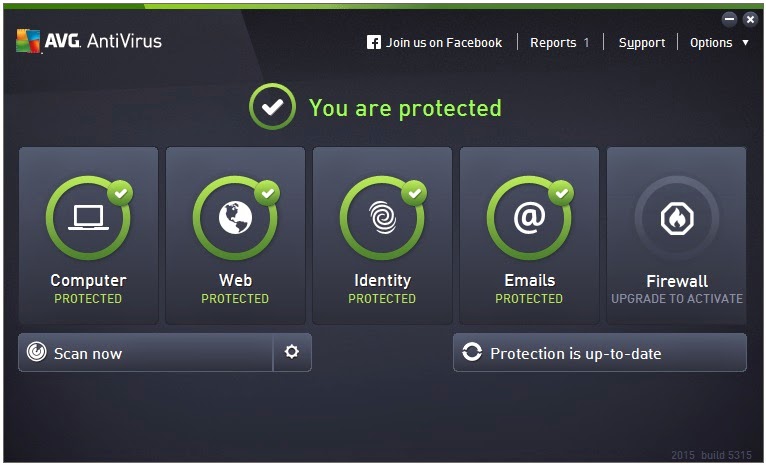The width and height of the screenshot is (766, 465).
Task: Click the Upgrade to Activate text
Action: click(677, 298)
